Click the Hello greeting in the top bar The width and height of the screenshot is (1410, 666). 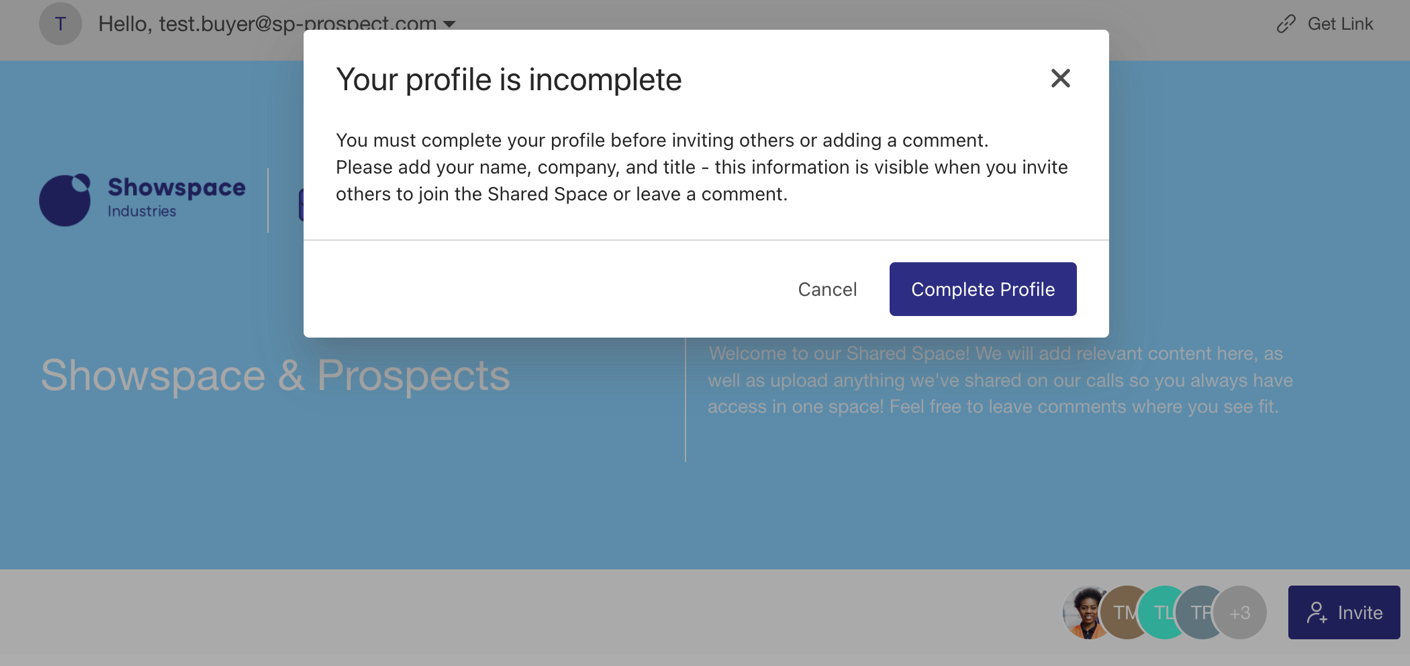pos(269,23)
